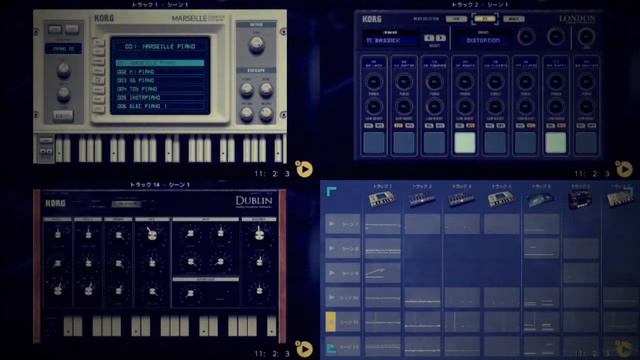Open the Track 2 gadget icon in scene grid
The height and width of the screenshot is (360, 640).
(x=422, y=199)
